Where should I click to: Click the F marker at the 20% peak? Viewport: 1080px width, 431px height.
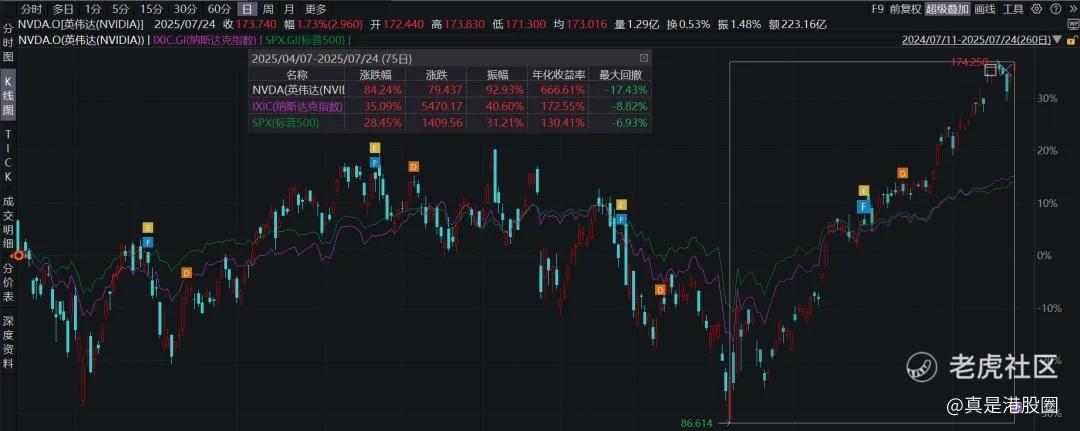click(x=375, y=162)
